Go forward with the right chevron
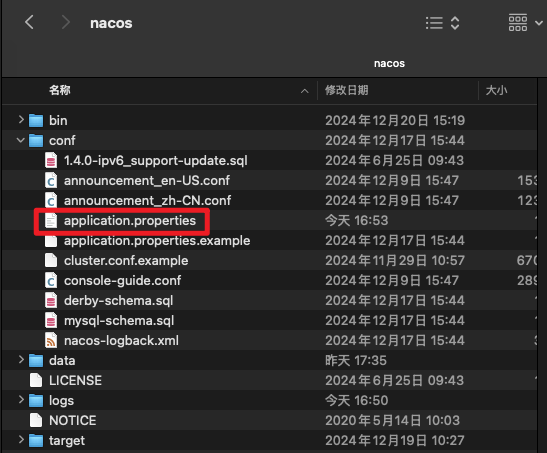This screenshot has height=453, width=547. click(65, 23)
